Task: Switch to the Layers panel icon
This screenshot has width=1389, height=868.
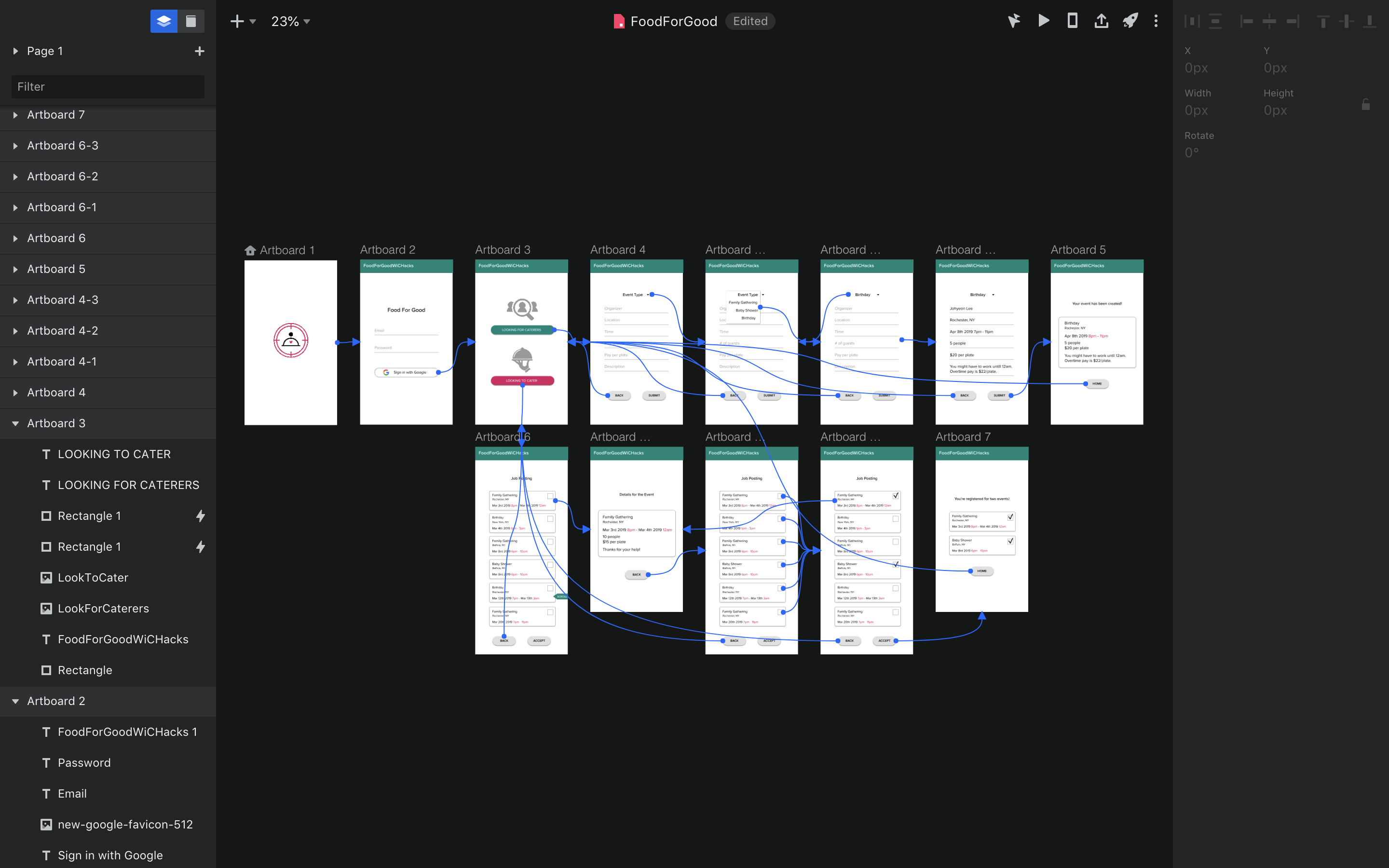Action: [163, 21]
